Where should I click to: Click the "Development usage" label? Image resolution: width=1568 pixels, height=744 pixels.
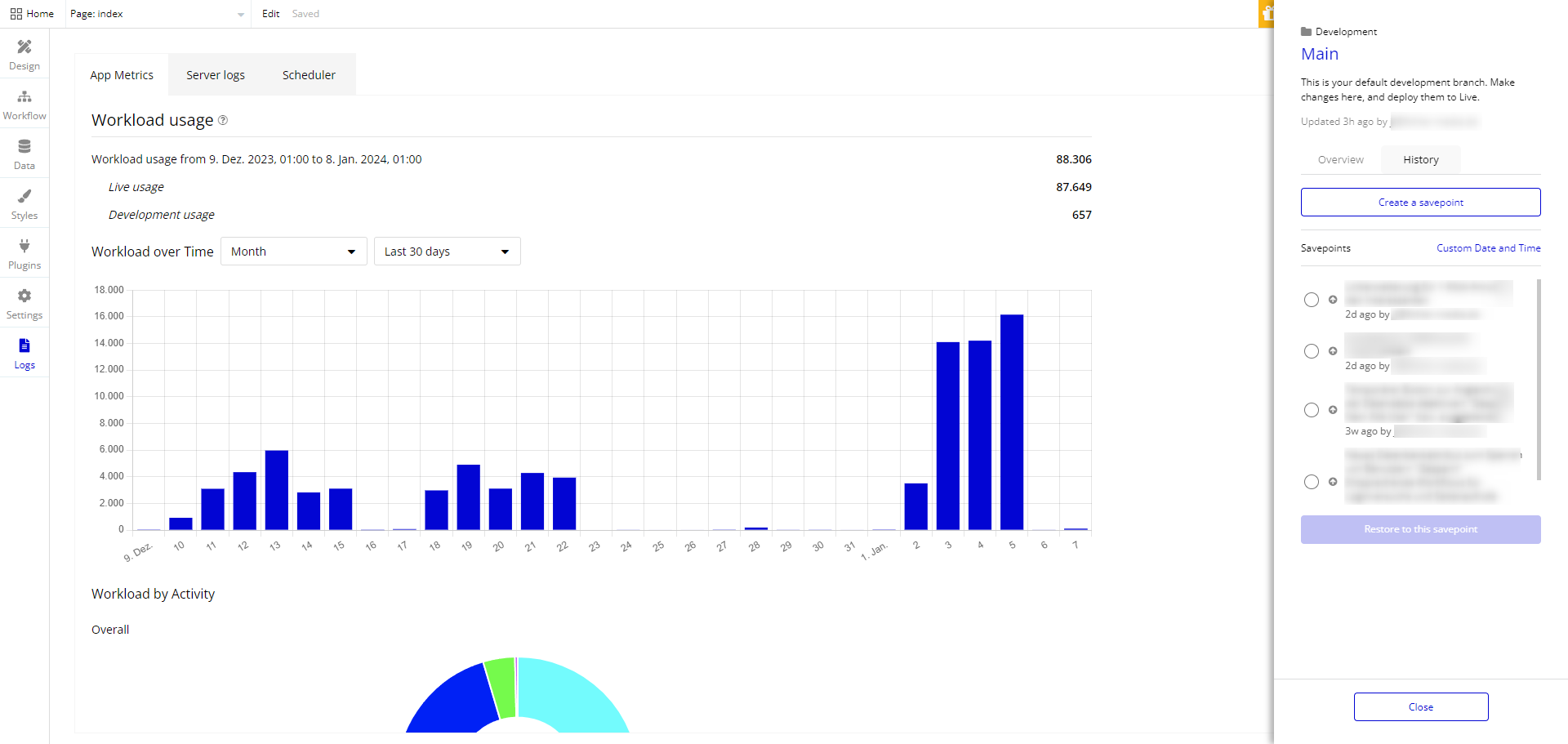(162, 215)
